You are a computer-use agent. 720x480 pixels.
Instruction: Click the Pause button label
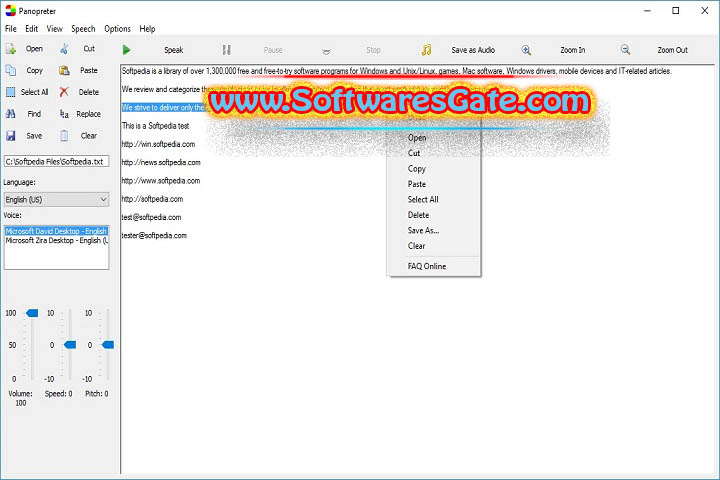pyautogui.click(x=273, y=50)
